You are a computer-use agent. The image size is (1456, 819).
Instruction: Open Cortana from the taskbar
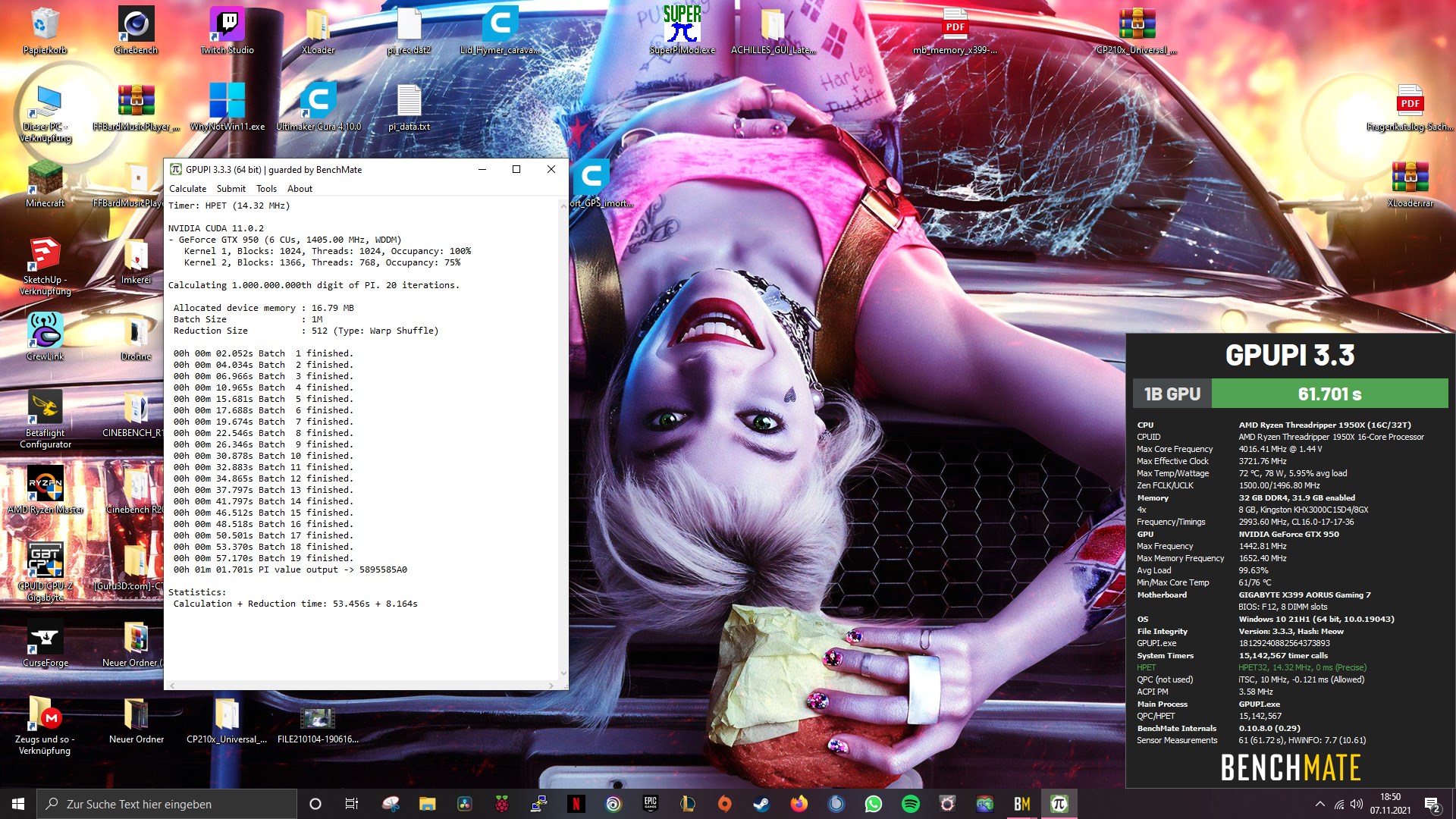pos(315,804)
